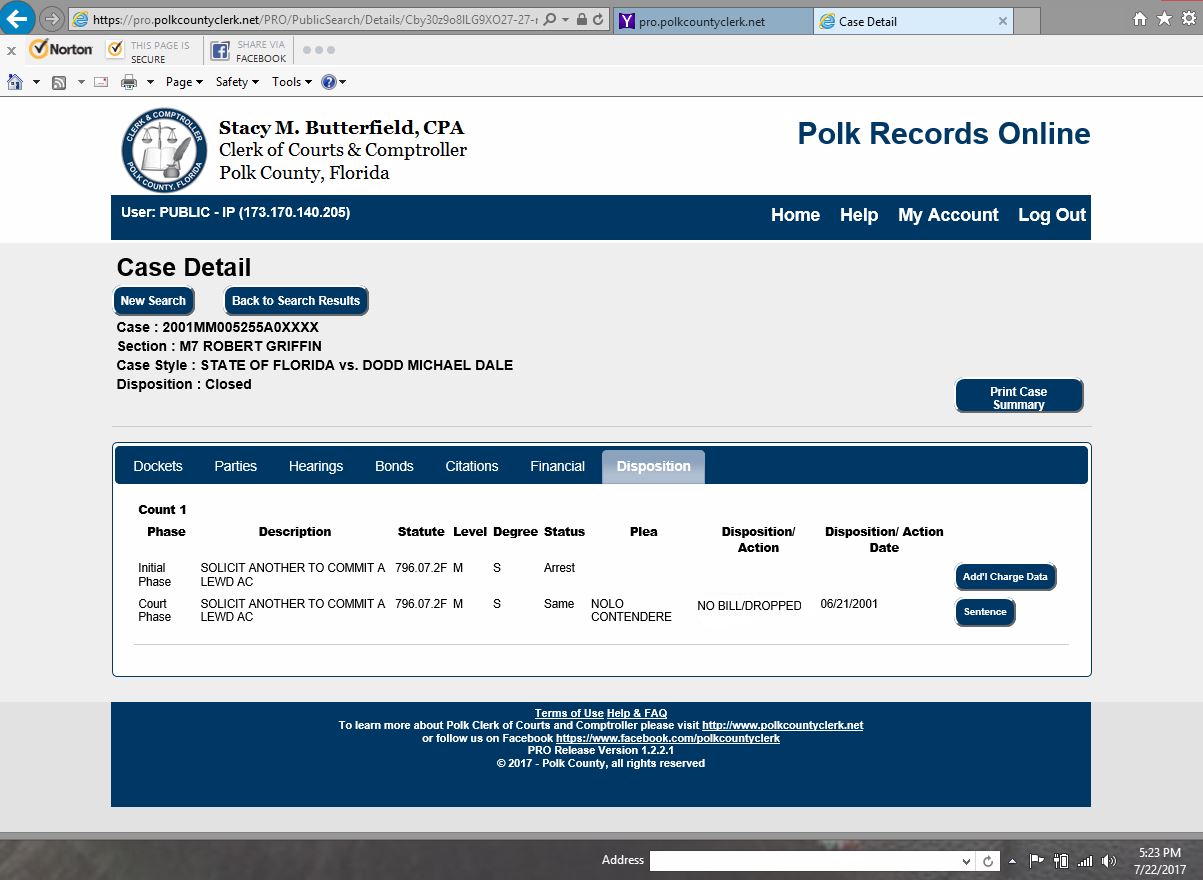The height and width of the screenshot is (880, 1203).
Task: Open Help & FAQ footer link
Action: [x=637, y=713]
